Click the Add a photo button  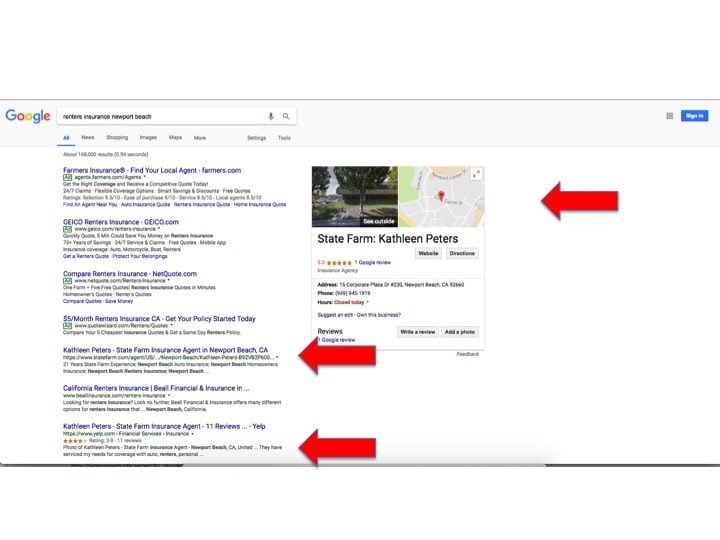pos(460,332)
